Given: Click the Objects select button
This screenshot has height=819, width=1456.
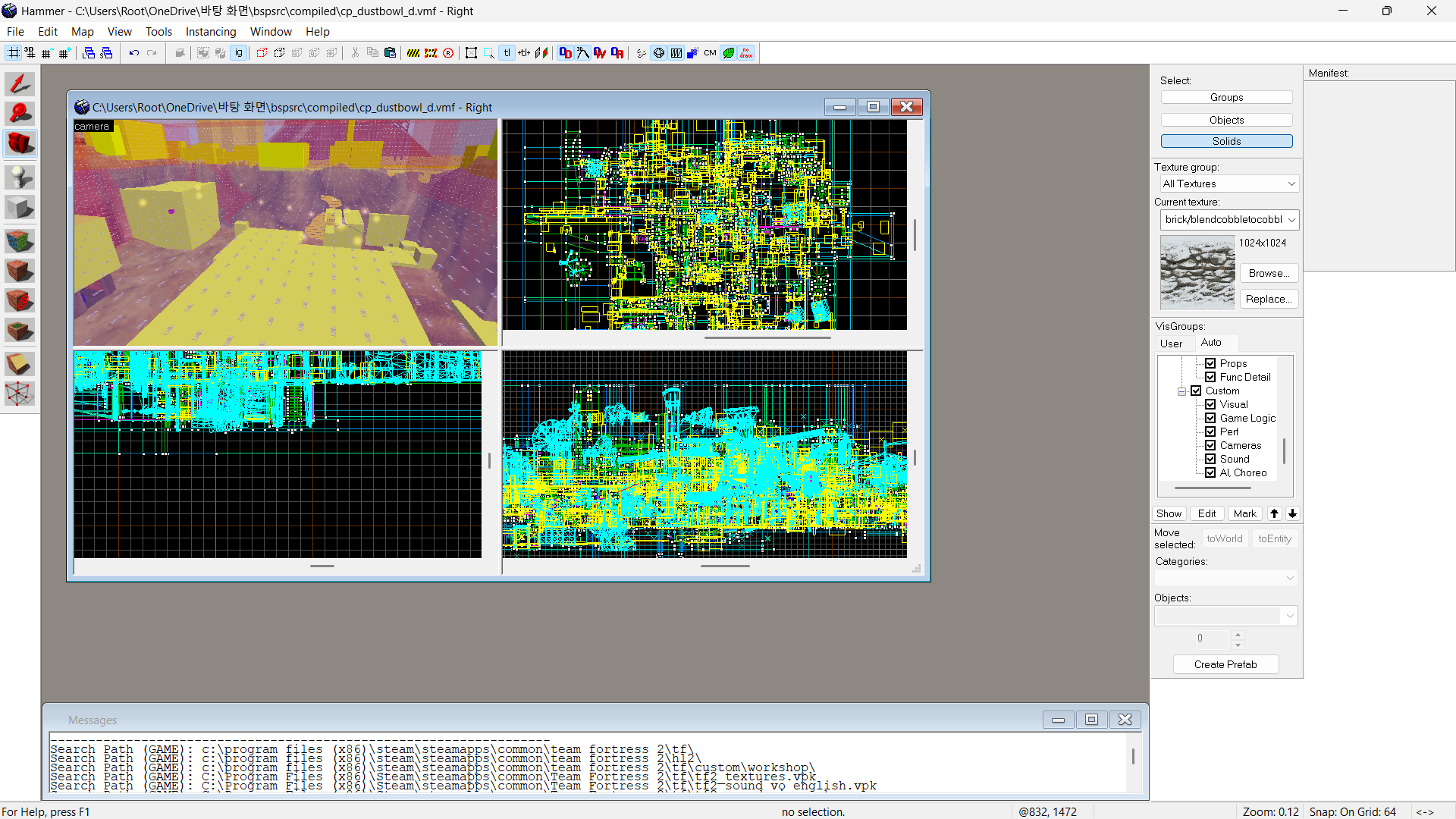Looking at the screenshot, I should coord(1226,120).
